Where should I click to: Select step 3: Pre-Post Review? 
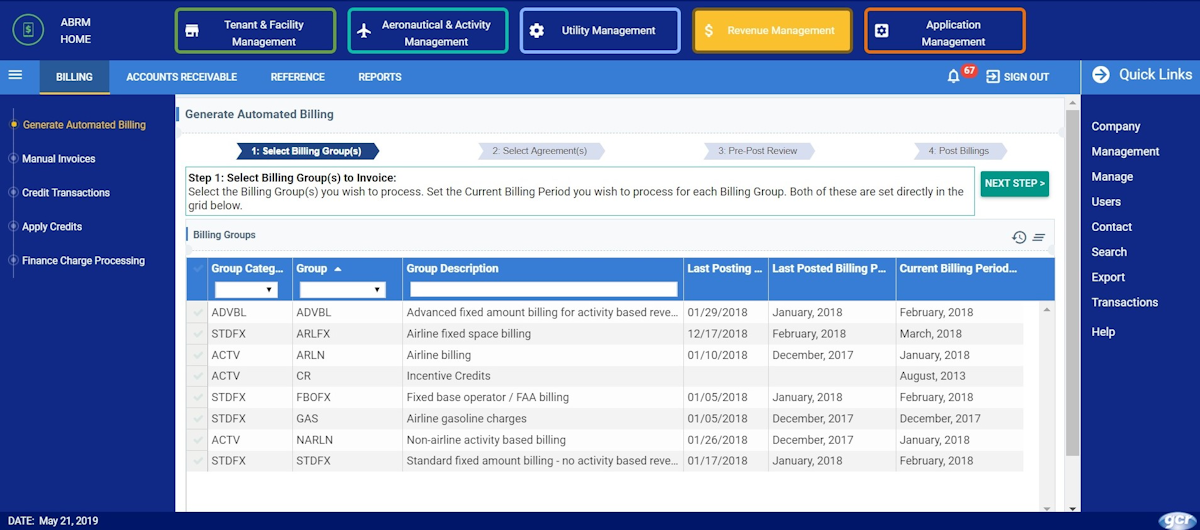click(x=758, y=151)
